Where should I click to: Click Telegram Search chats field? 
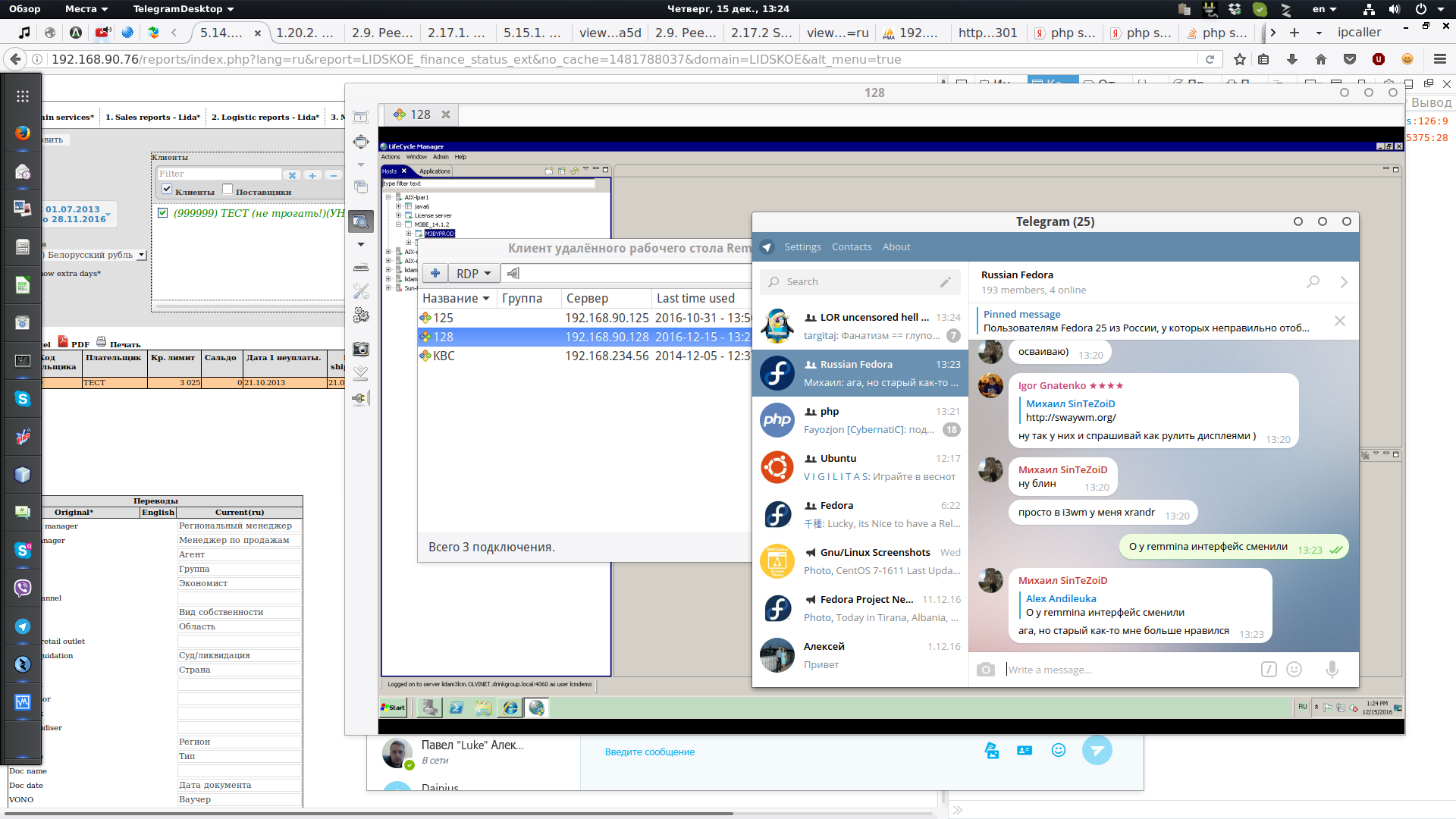point(860,282)
